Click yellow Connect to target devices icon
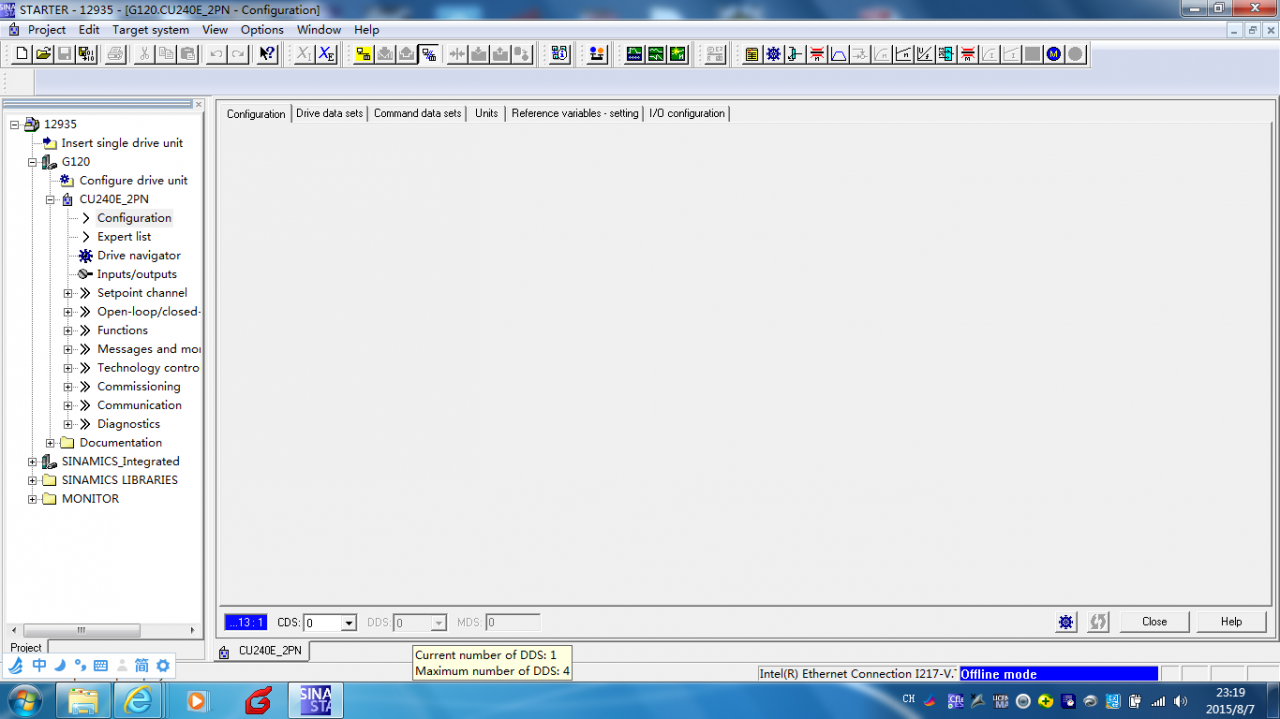Image resolution: width=1280 pixels, height=719 pixels. pyautogui.click(x=363, y=54)
